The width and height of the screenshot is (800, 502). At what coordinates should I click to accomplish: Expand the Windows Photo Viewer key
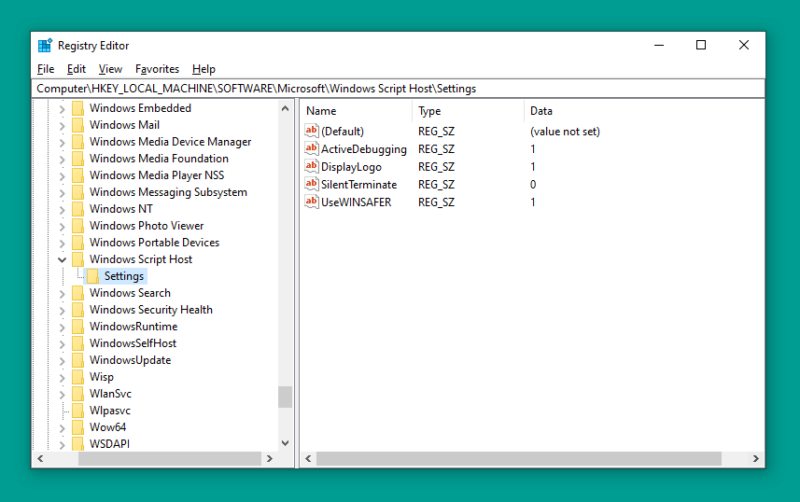tap(62, 227)
